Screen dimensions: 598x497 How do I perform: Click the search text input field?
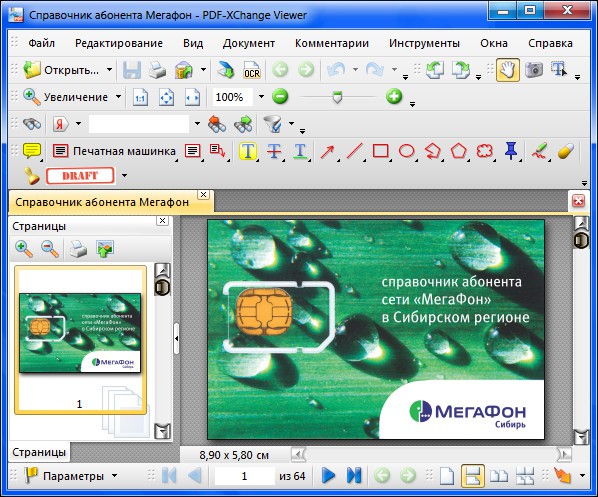[139, 124]
